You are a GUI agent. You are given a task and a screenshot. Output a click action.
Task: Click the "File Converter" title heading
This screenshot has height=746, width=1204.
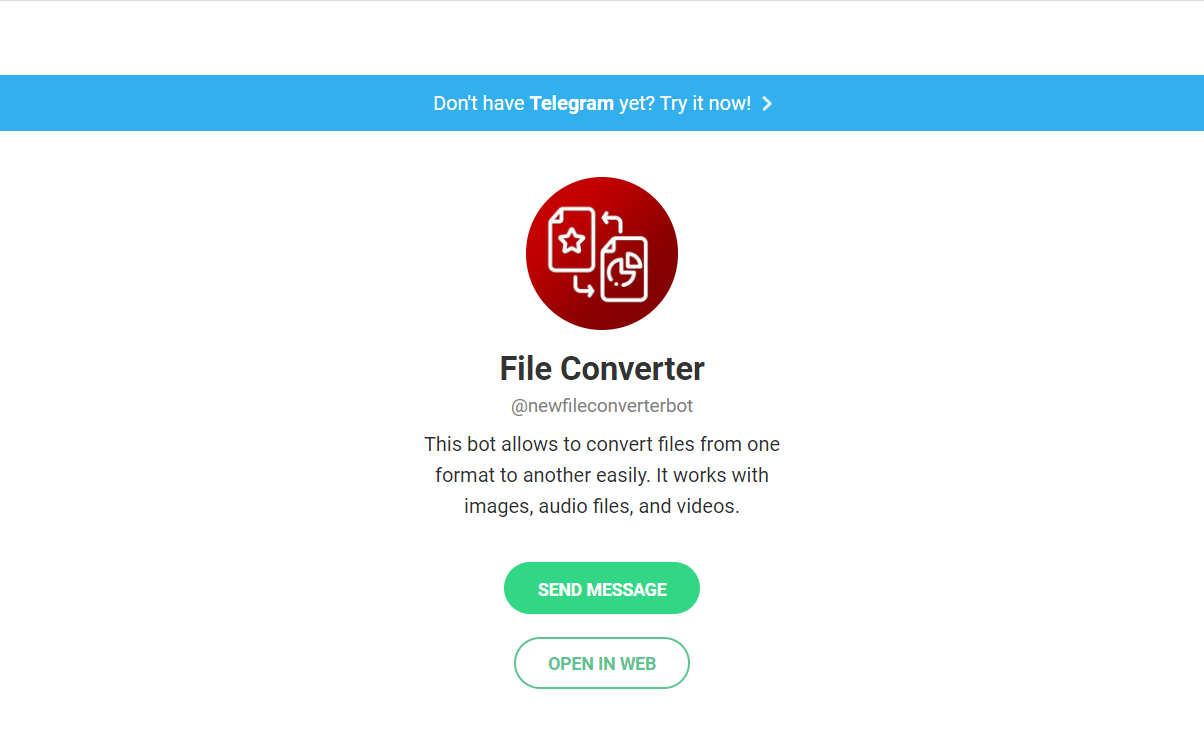click(602, 368)
